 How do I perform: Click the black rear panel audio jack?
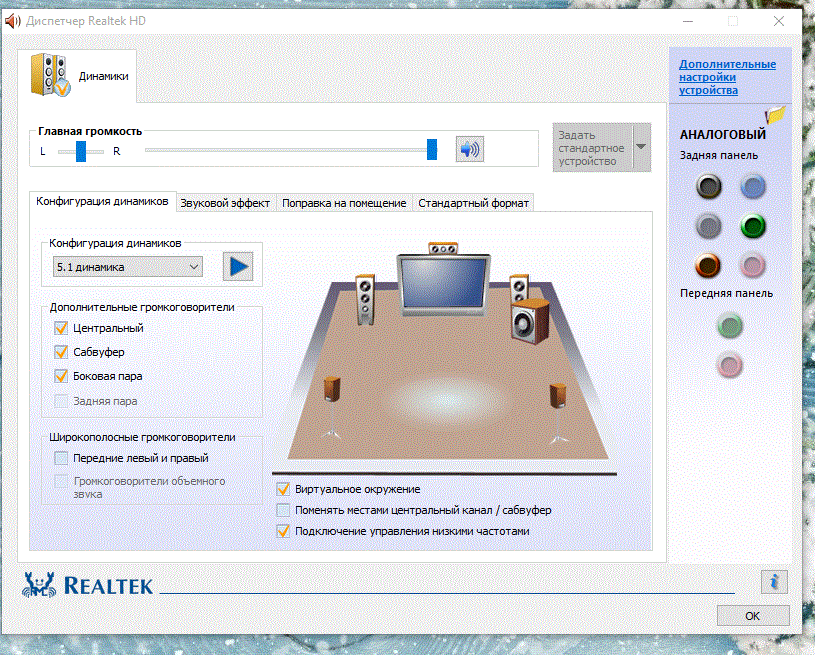coord(708,186)
